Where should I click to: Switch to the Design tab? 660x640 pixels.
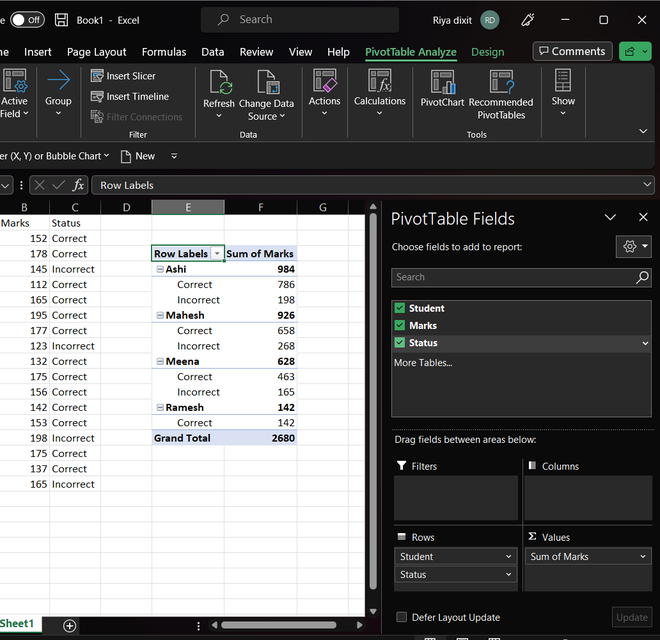487,52
